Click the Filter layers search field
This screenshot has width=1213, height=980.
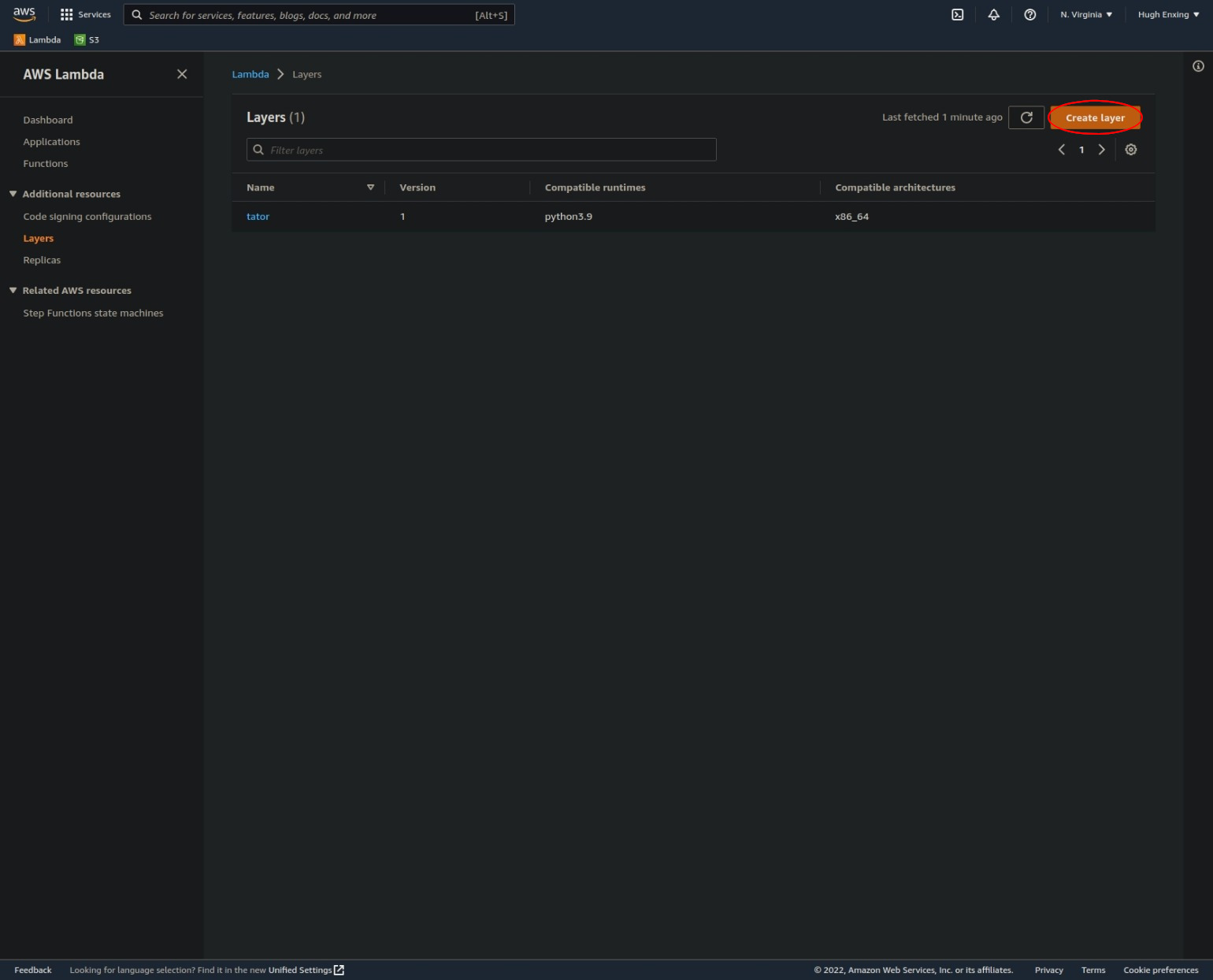[x=481, y=150]
